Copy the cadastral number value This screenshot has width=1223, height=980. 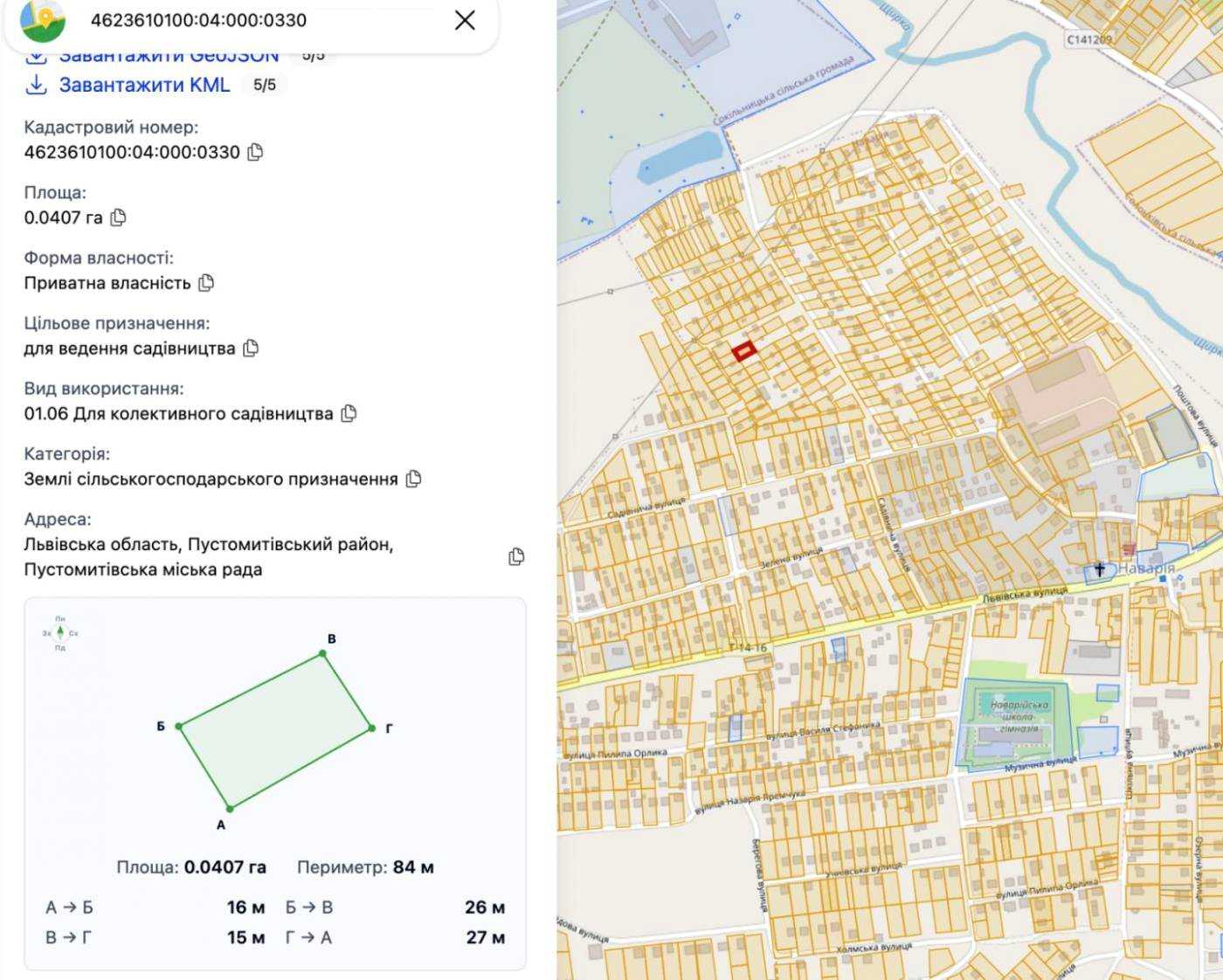tap(255, 152)
